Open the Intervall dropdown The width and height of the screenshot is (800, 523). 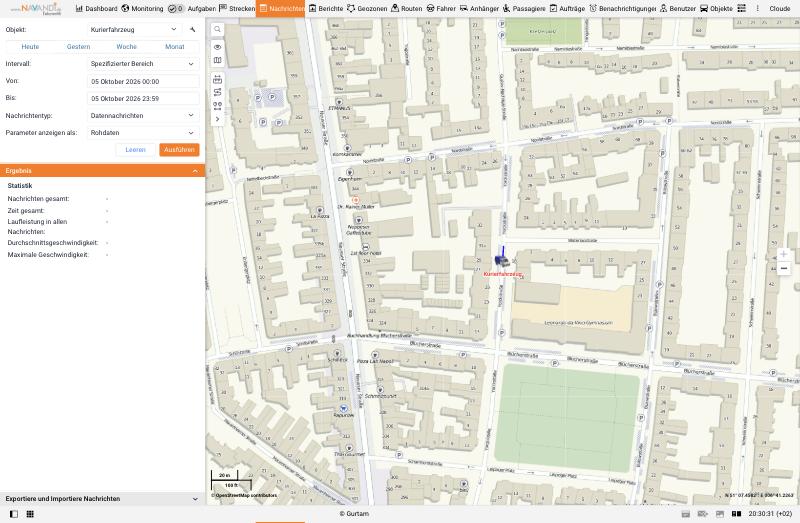143,64
